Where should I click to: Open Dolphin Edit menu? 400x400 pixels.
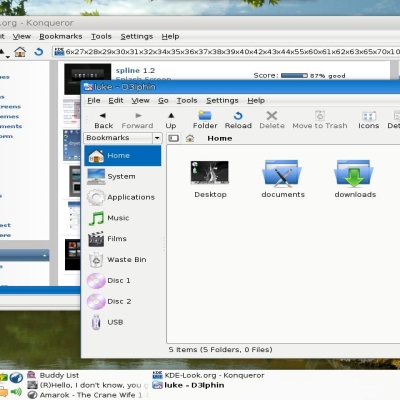click(116, 100)
